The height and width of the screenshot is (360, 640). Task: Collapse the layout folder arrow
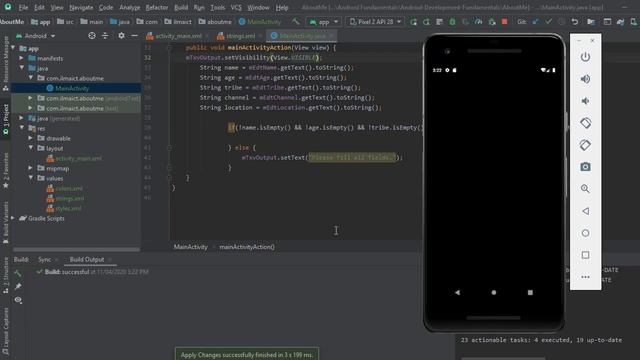(x=31, y=148)
